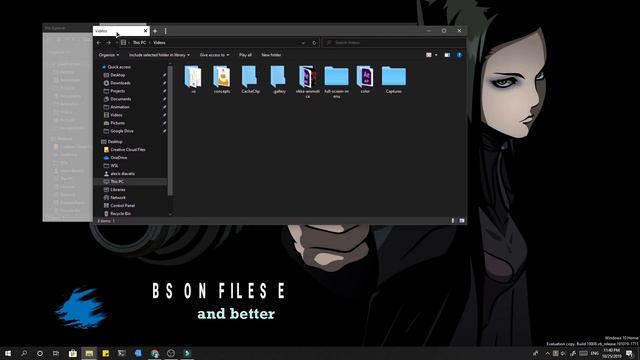Show hidden system tray icons
The image size is (640, 360).
click(x=547, y=353)
